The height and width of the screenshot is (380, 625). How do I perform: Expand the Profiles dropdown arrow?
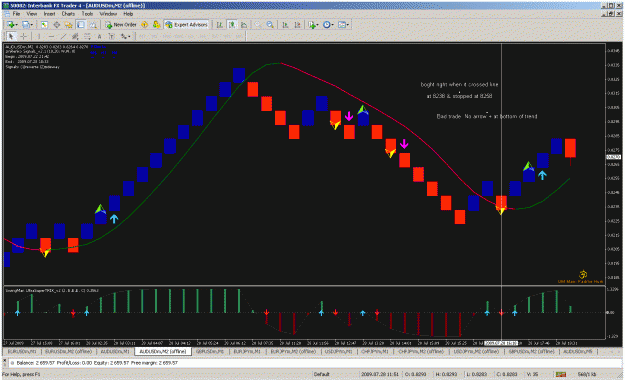[x=31, y=25]
